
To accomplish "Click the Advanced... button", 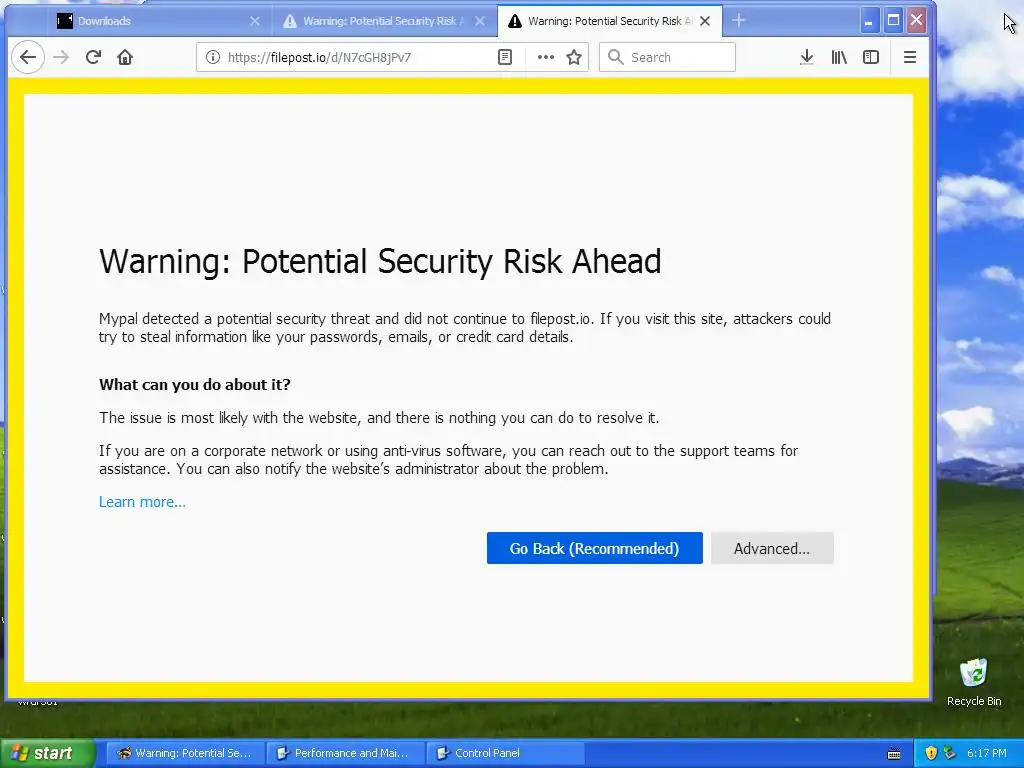I will tap(772, 548).
